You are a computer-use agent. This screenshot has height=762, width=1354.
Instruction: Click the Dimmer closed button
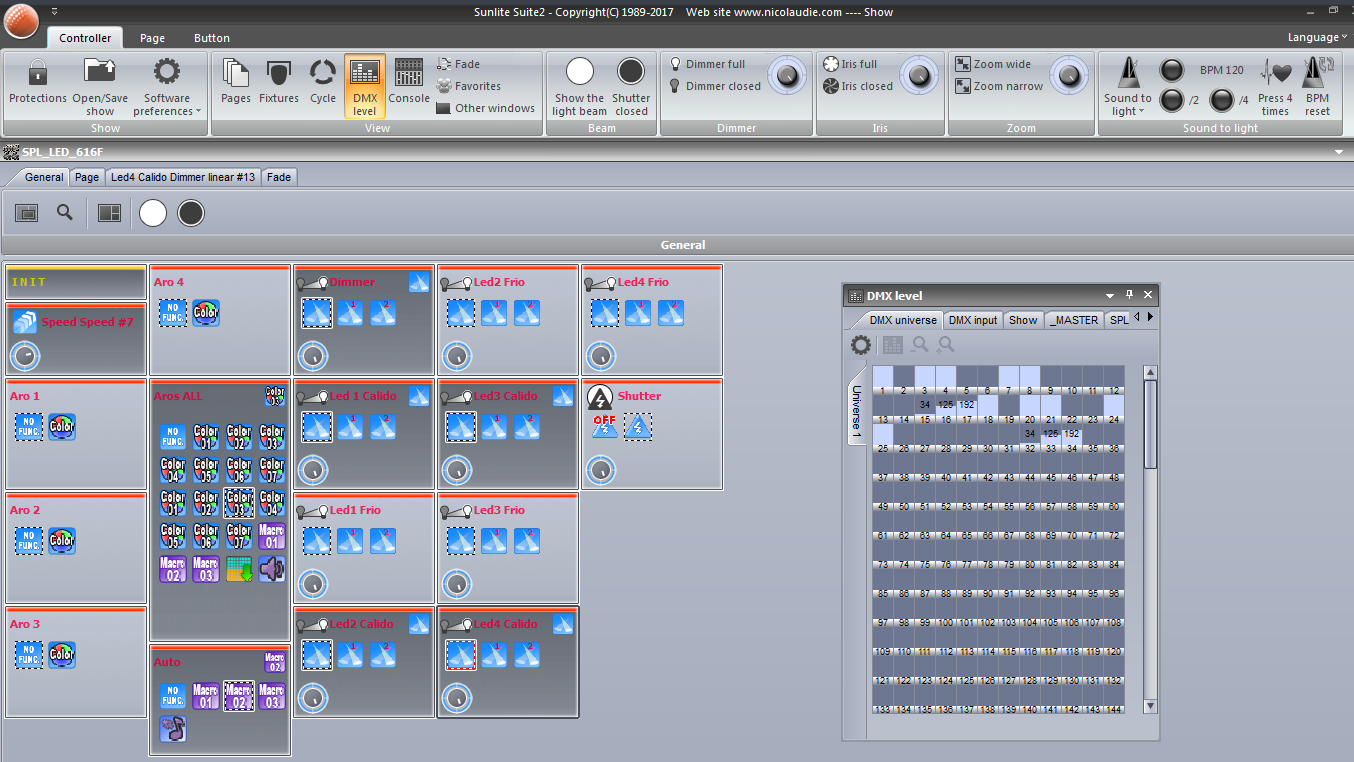point(715,86)
